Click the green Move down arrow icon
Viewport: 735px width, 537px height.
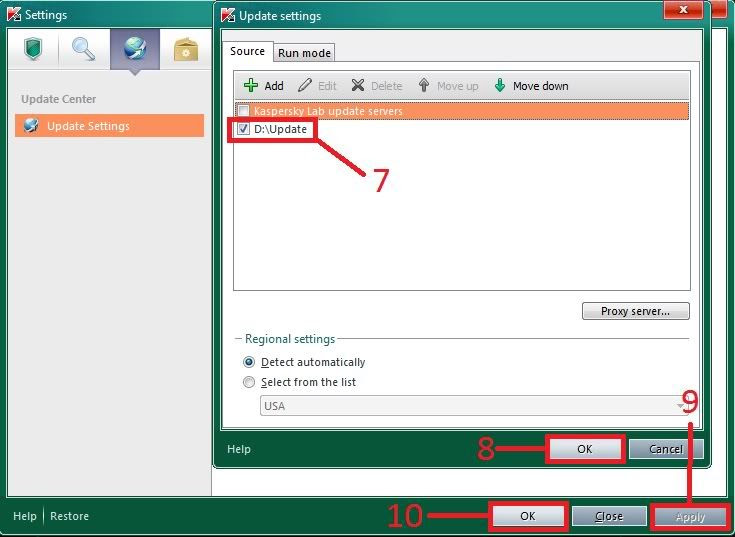(500, 85)
